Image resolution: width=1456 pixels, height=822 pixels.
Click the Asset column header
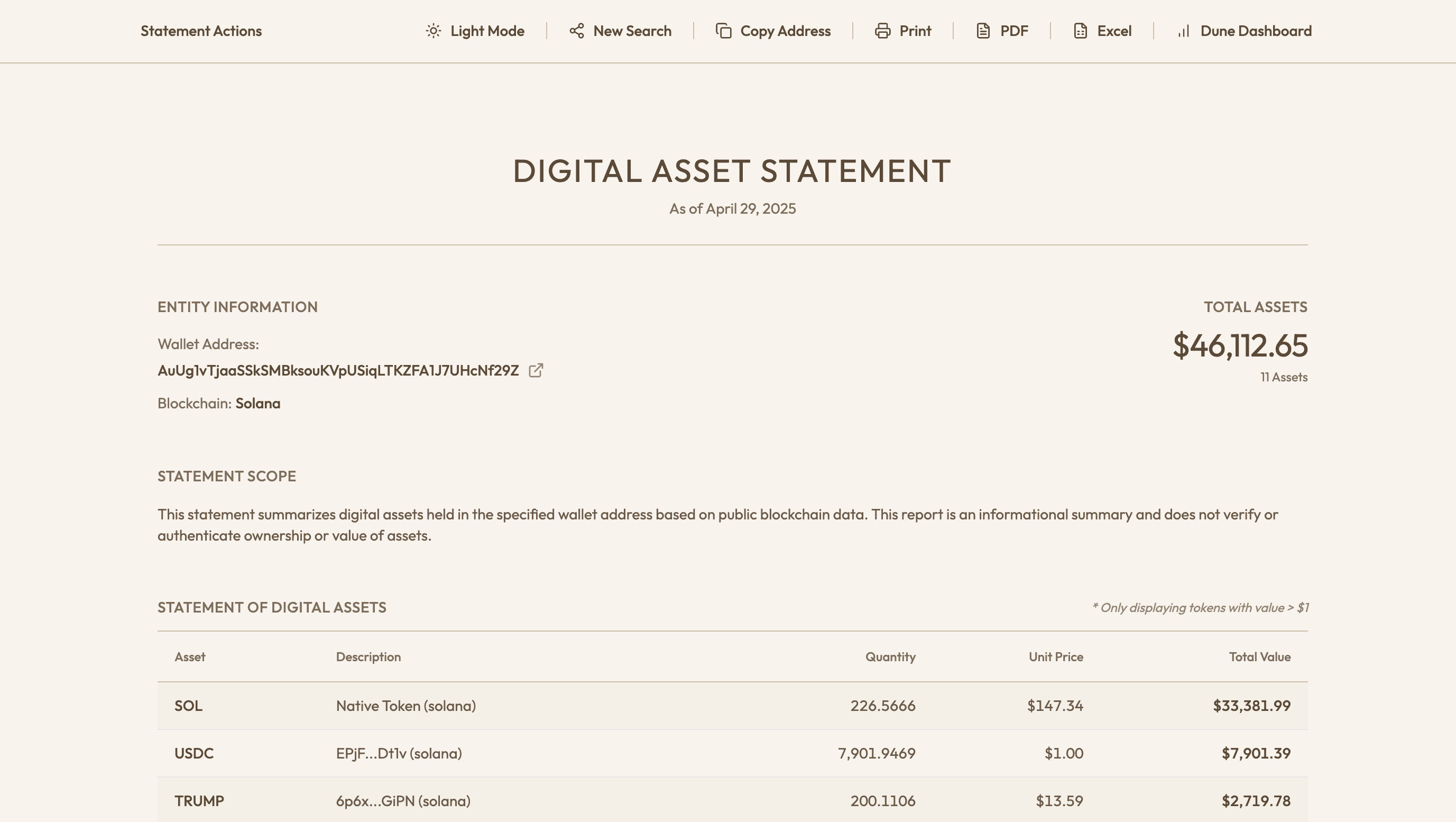point(190,657)
